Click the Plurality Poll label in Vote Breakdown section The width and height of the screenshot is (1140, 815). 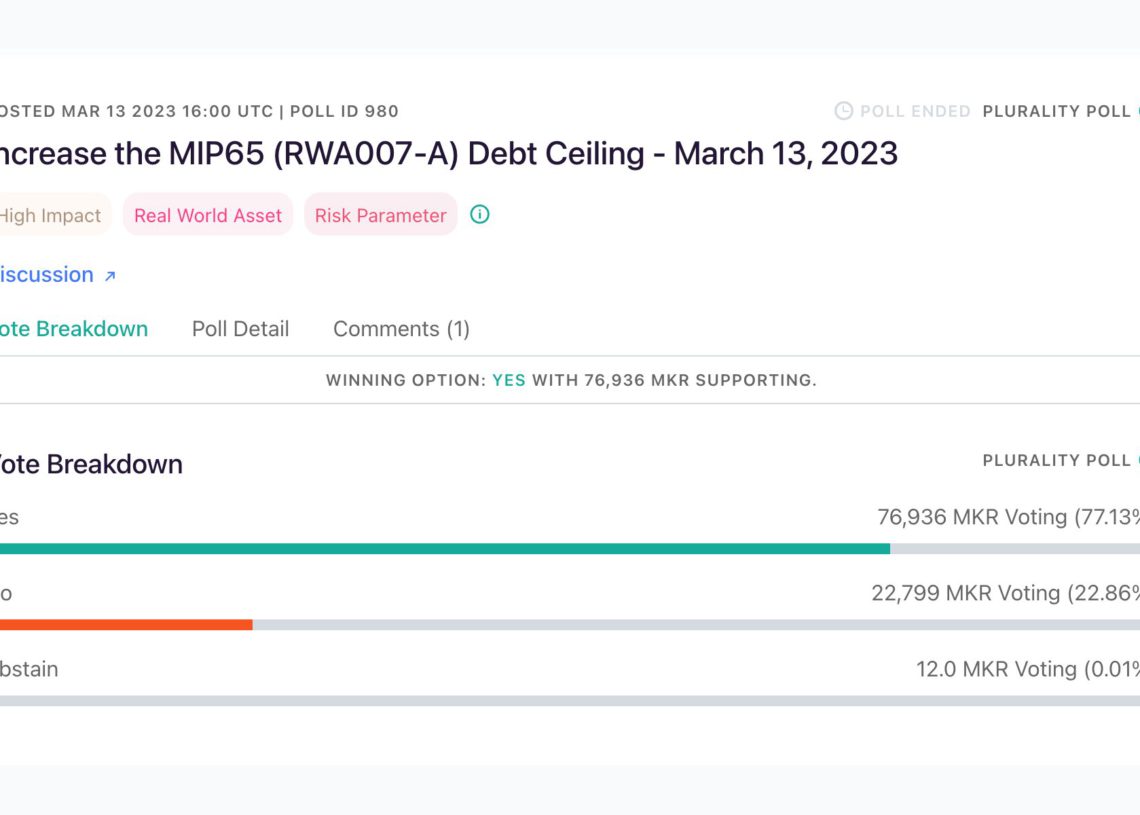(1056, 460)
